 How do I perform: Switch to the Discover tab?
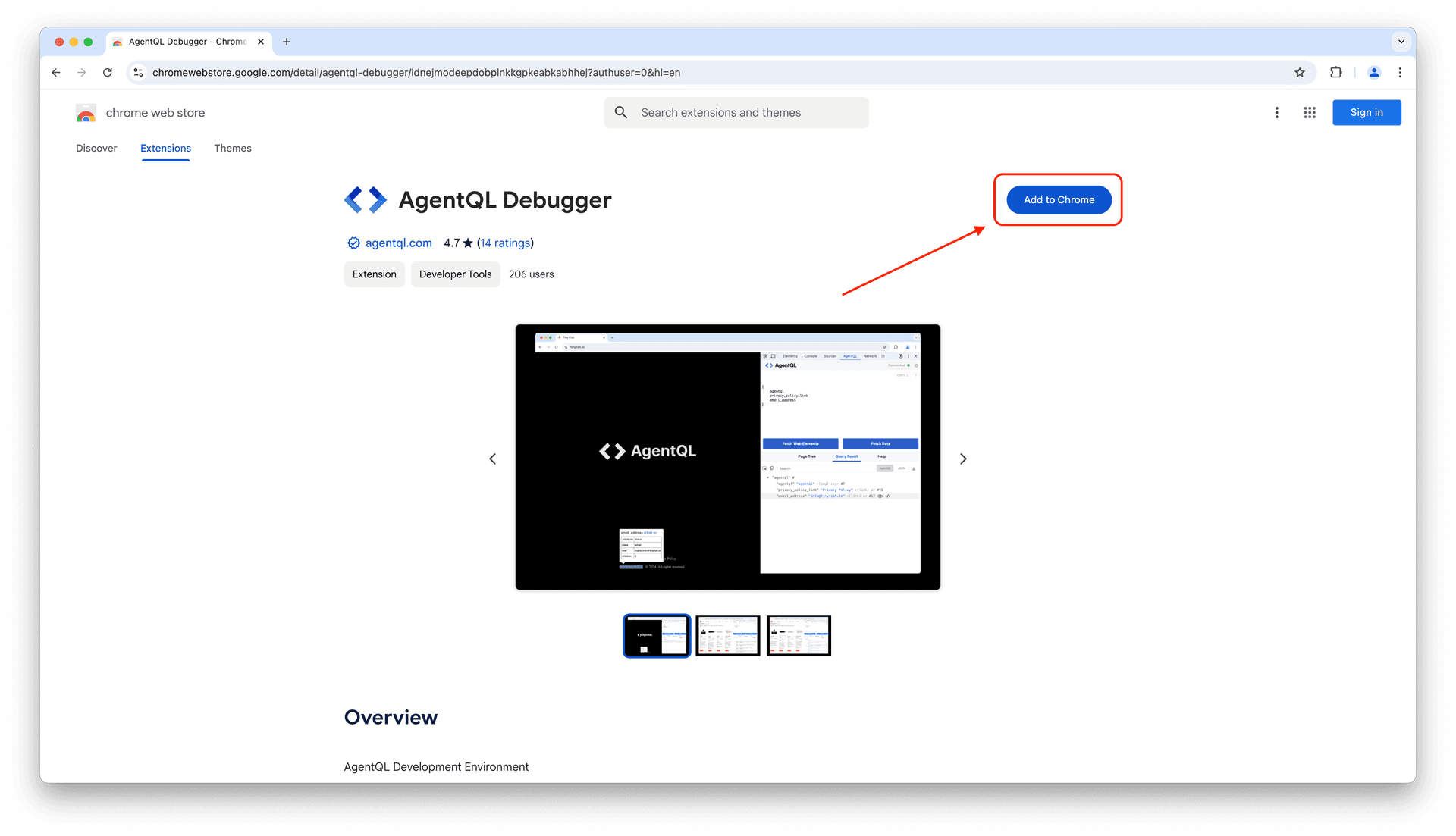tap(96, 148)
